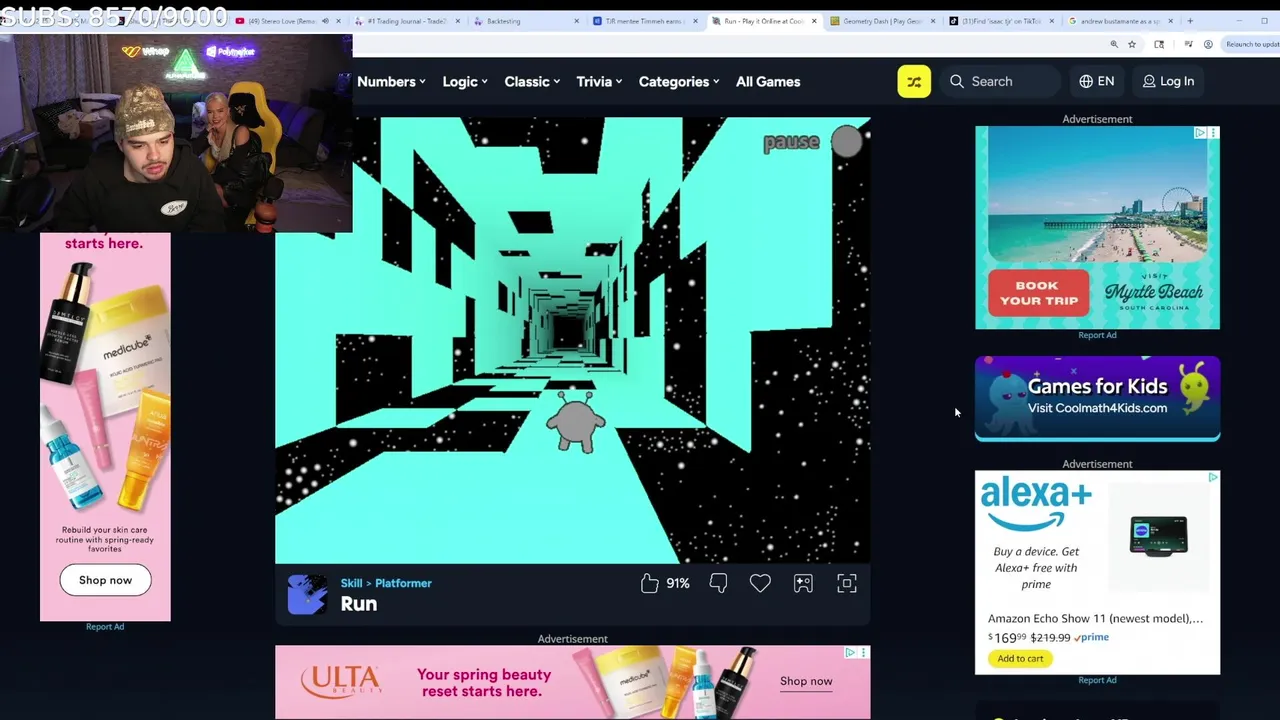Viewport: 1280px width, 720px height.
Task: Click Amazon Echo Show 11 product title
Action: click(x=1095, y=618)
